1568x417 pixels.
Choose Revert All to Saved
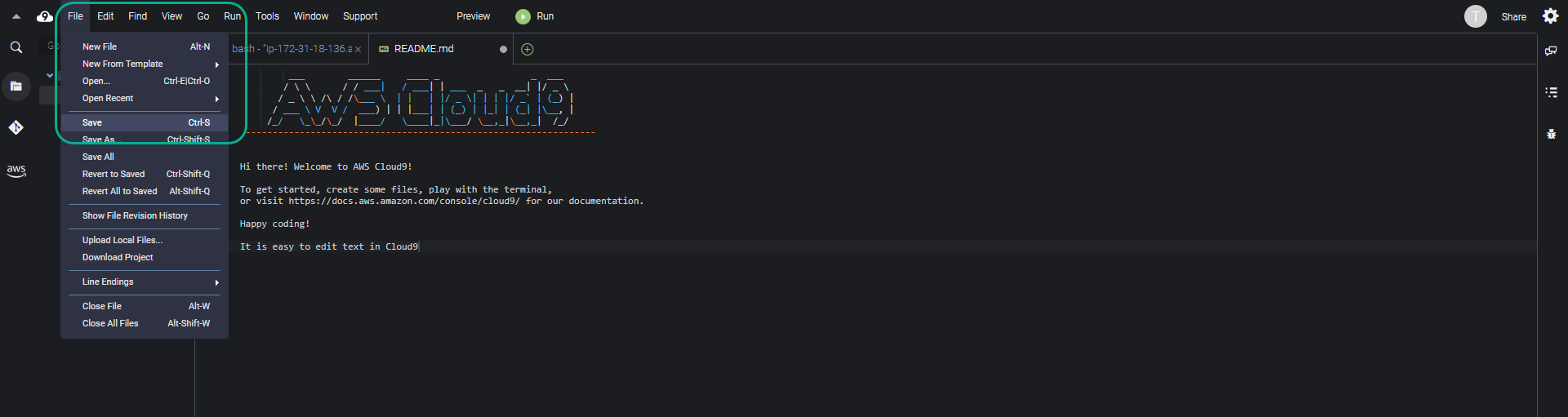click(145, 192)
